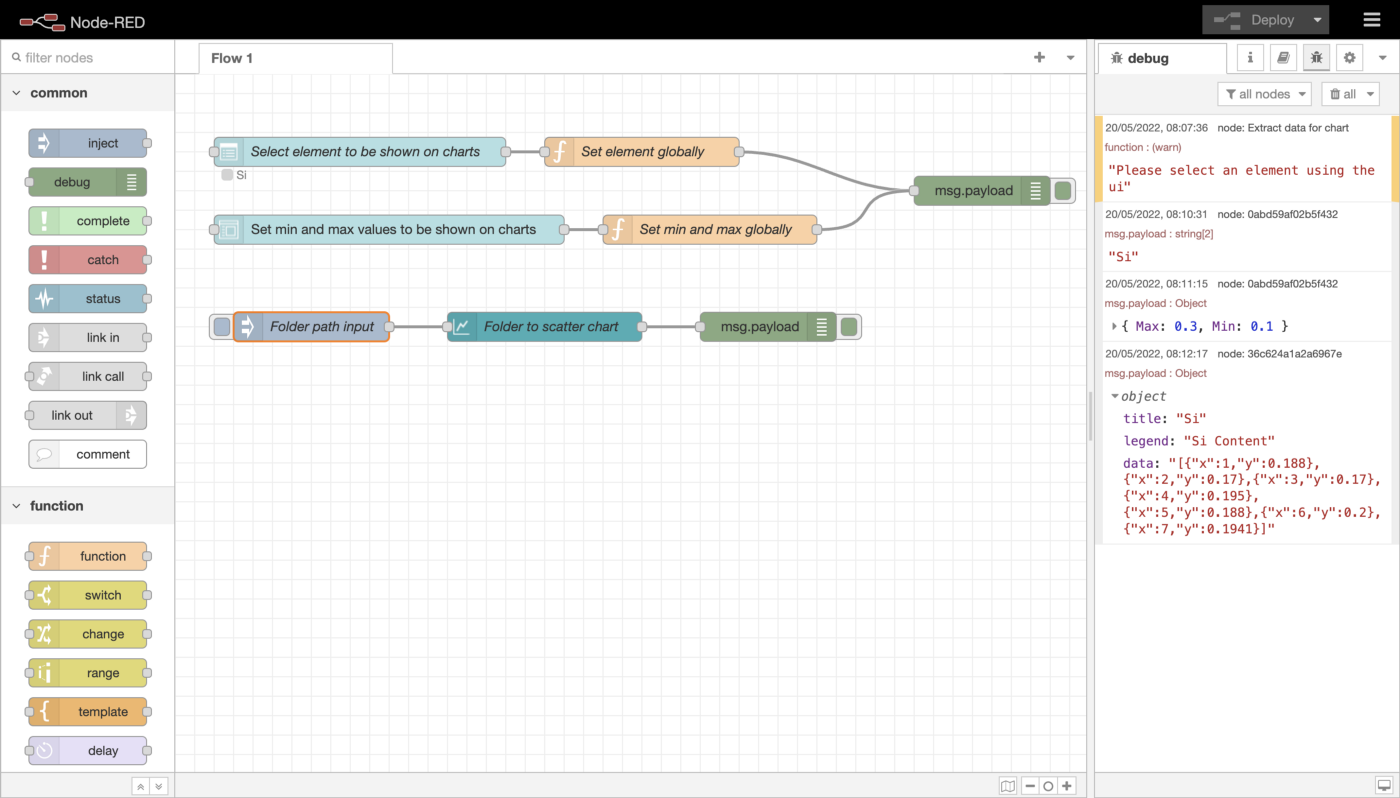This screenshot has width=1400, height=798.
Task: Open debug in new window icon
Action: pyautogui.click(x=1383, y=786)
